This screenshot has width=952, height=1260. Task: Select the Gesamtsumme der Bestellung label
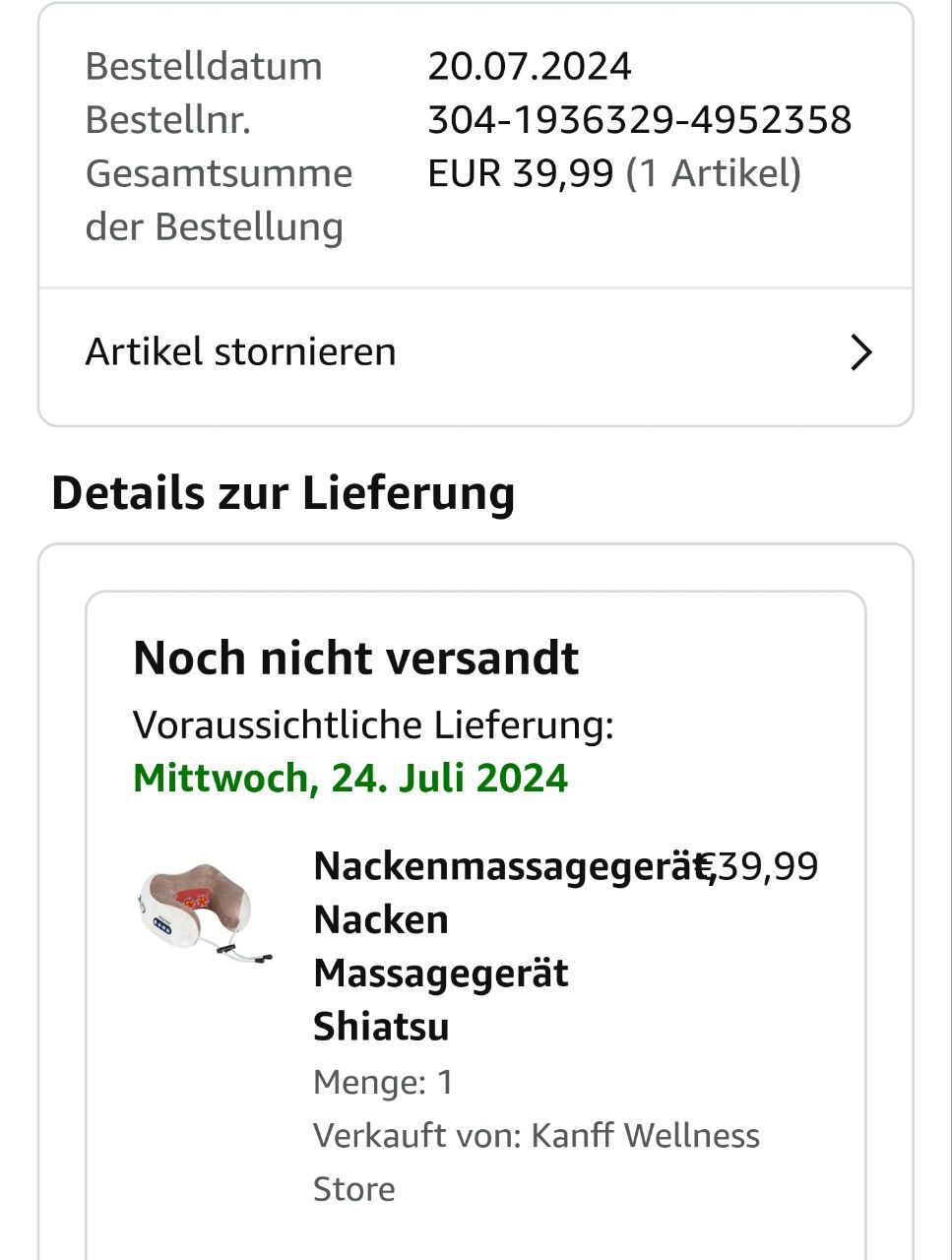tap(218, 200)
